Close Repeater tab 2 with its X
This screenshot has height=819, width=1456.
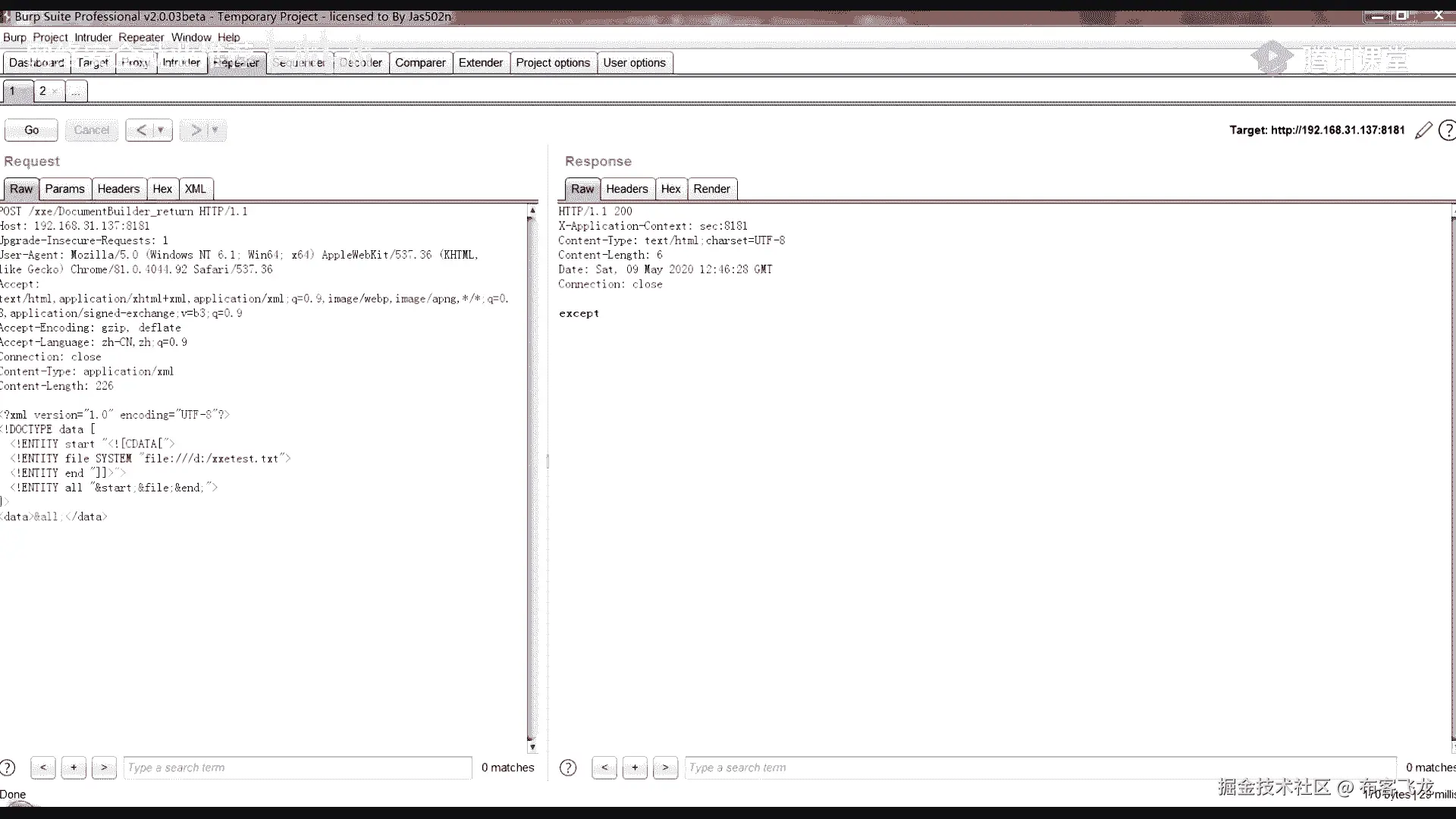click(x=55, y=92)
